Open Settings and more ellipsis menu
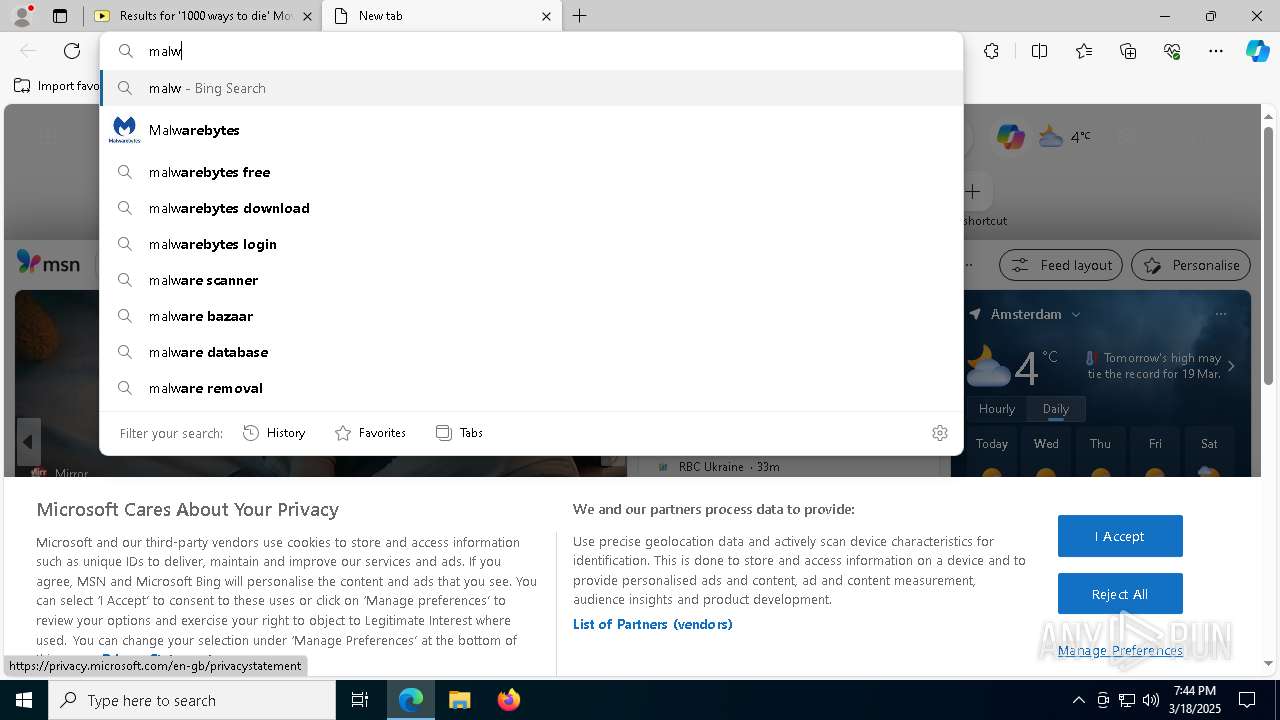Image resolution: width=1280 pixels, height=720 pixels. [x=1216, y=51]
